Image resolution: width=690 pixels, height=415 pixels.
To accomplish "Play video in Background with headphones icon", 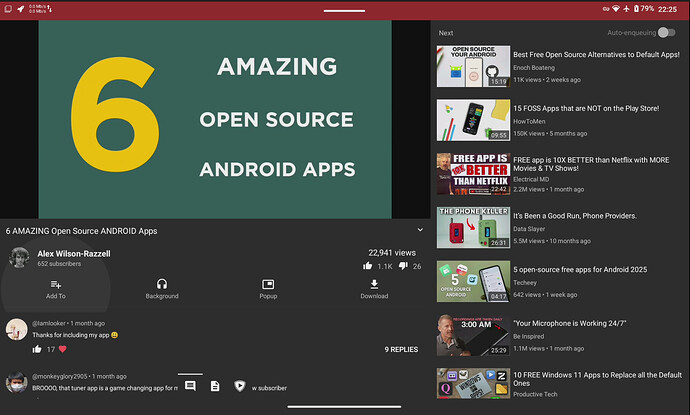I will pyautogui.click(x=162, y=285).
